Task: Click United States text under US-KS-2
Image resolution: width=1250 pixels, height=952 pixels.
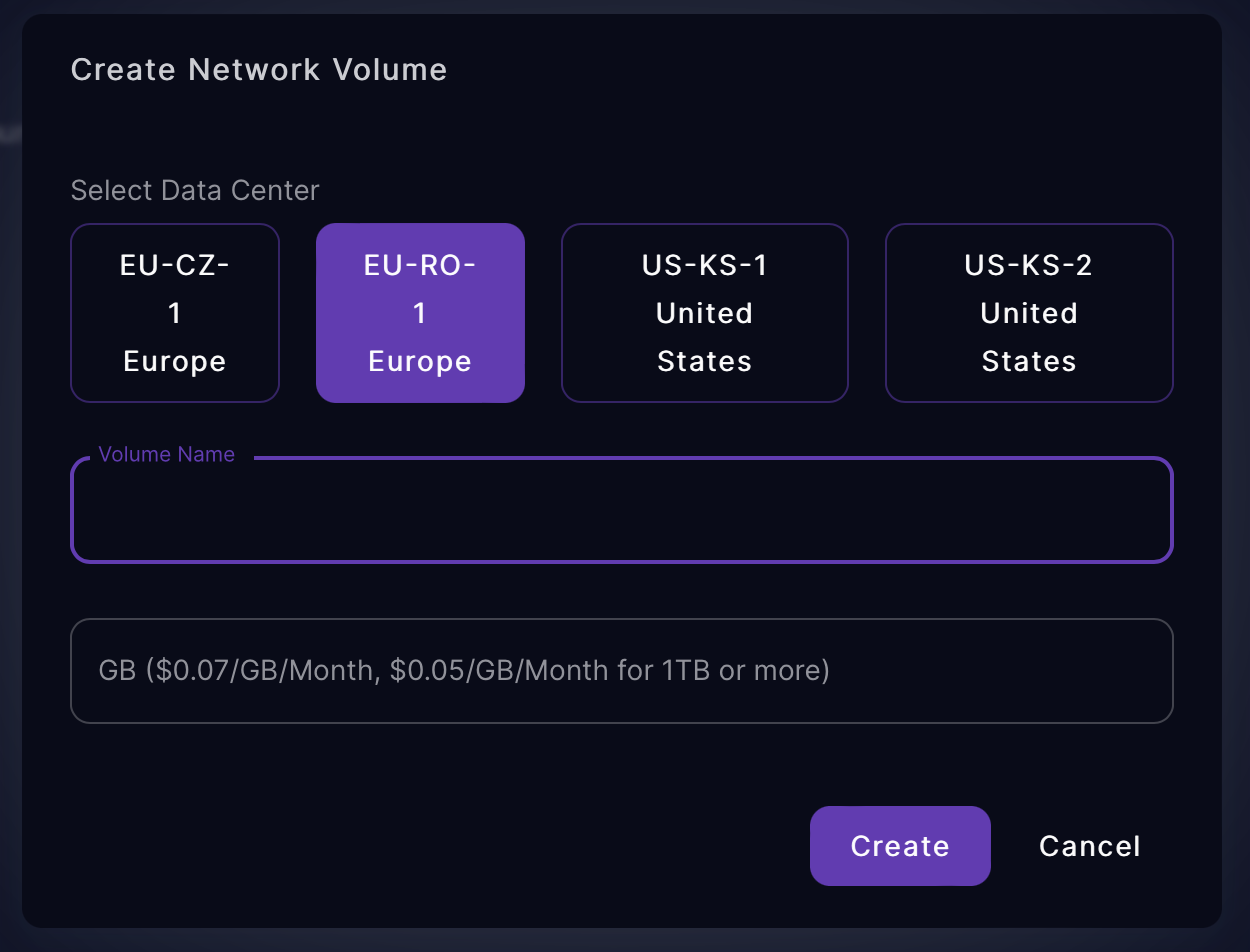Action: (x=1028, y=337)
